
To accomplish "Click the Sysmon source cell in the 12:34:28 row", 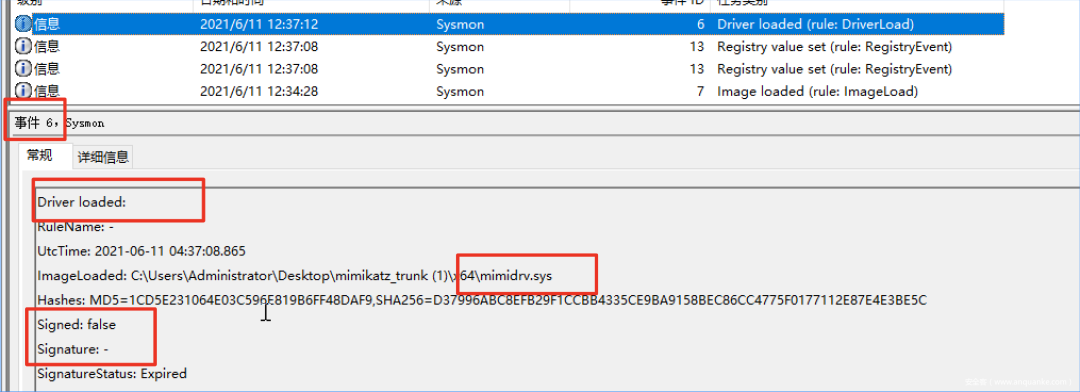I will (459, 91).
